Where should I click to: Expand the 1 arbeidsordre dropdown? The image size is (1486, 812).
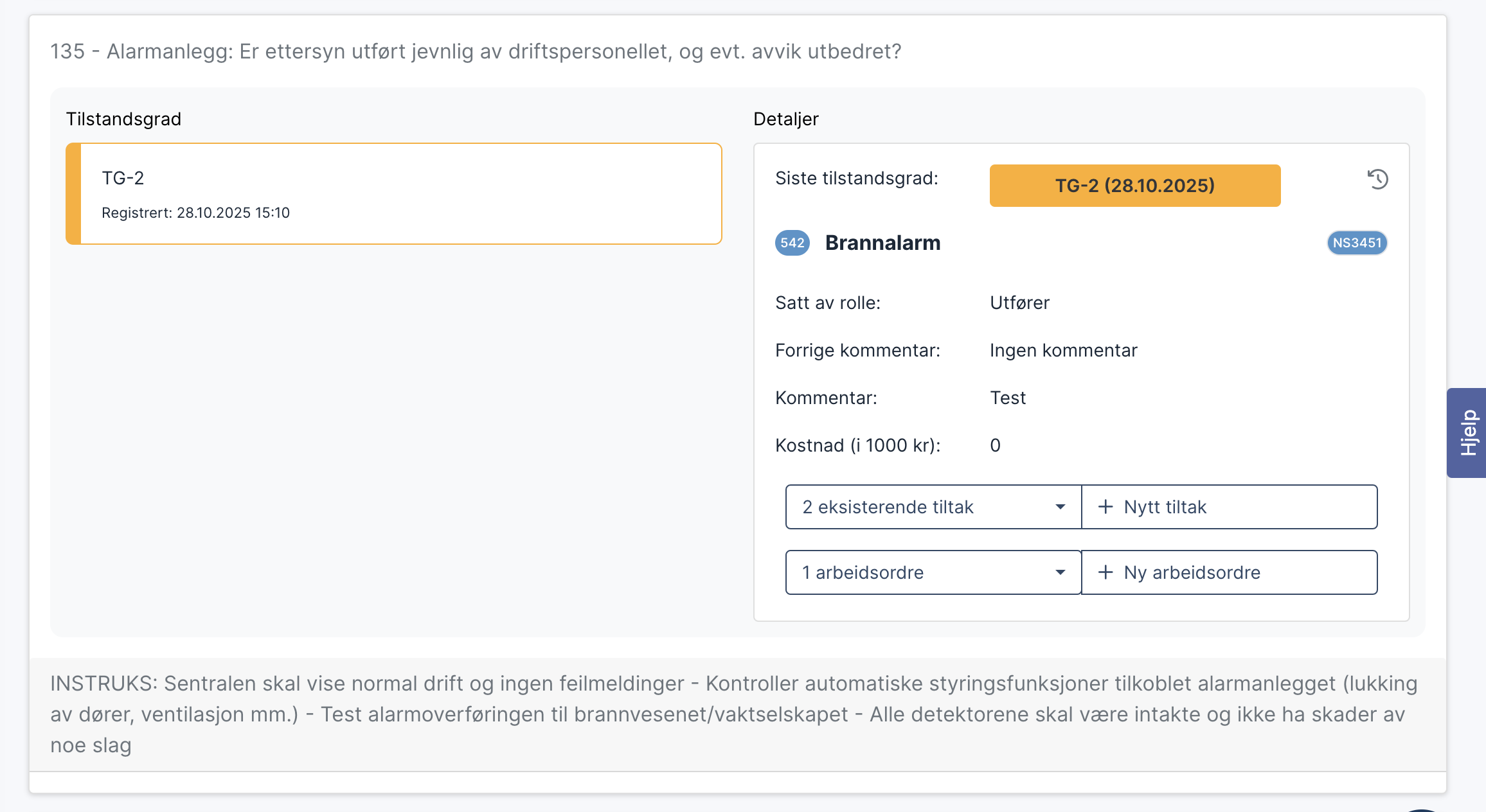(913, 572)
